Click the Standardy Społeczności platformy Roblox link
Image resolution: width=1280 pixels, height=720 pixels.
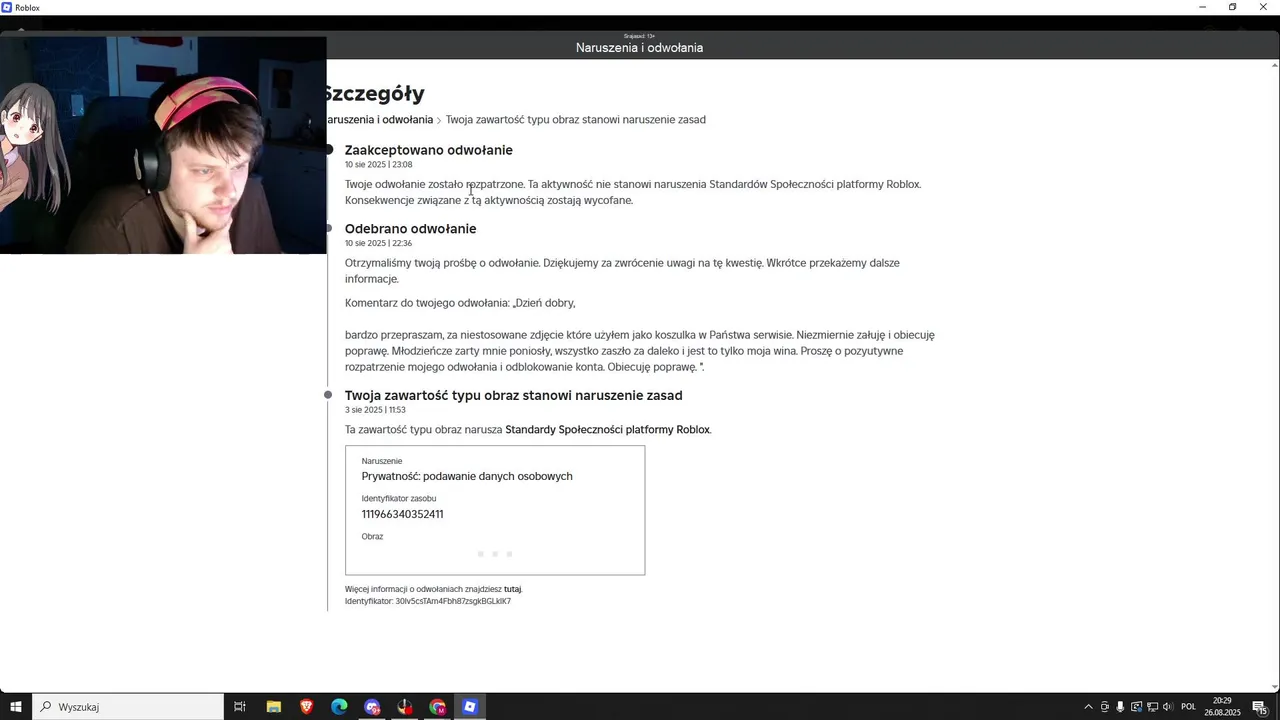(x=607, y=430)
